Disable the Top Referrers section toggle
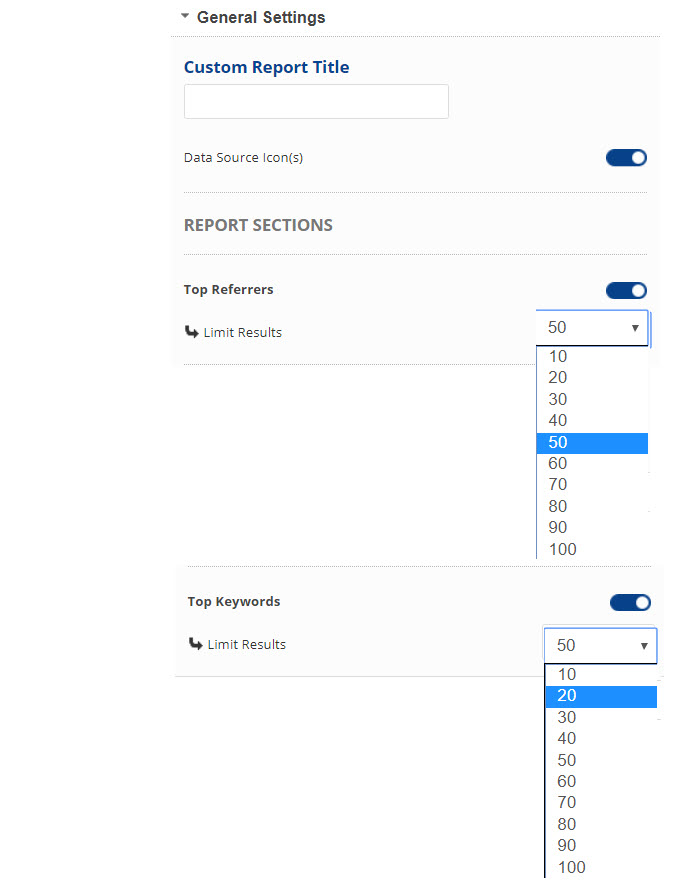682x888 pixels. click(626, 290)
